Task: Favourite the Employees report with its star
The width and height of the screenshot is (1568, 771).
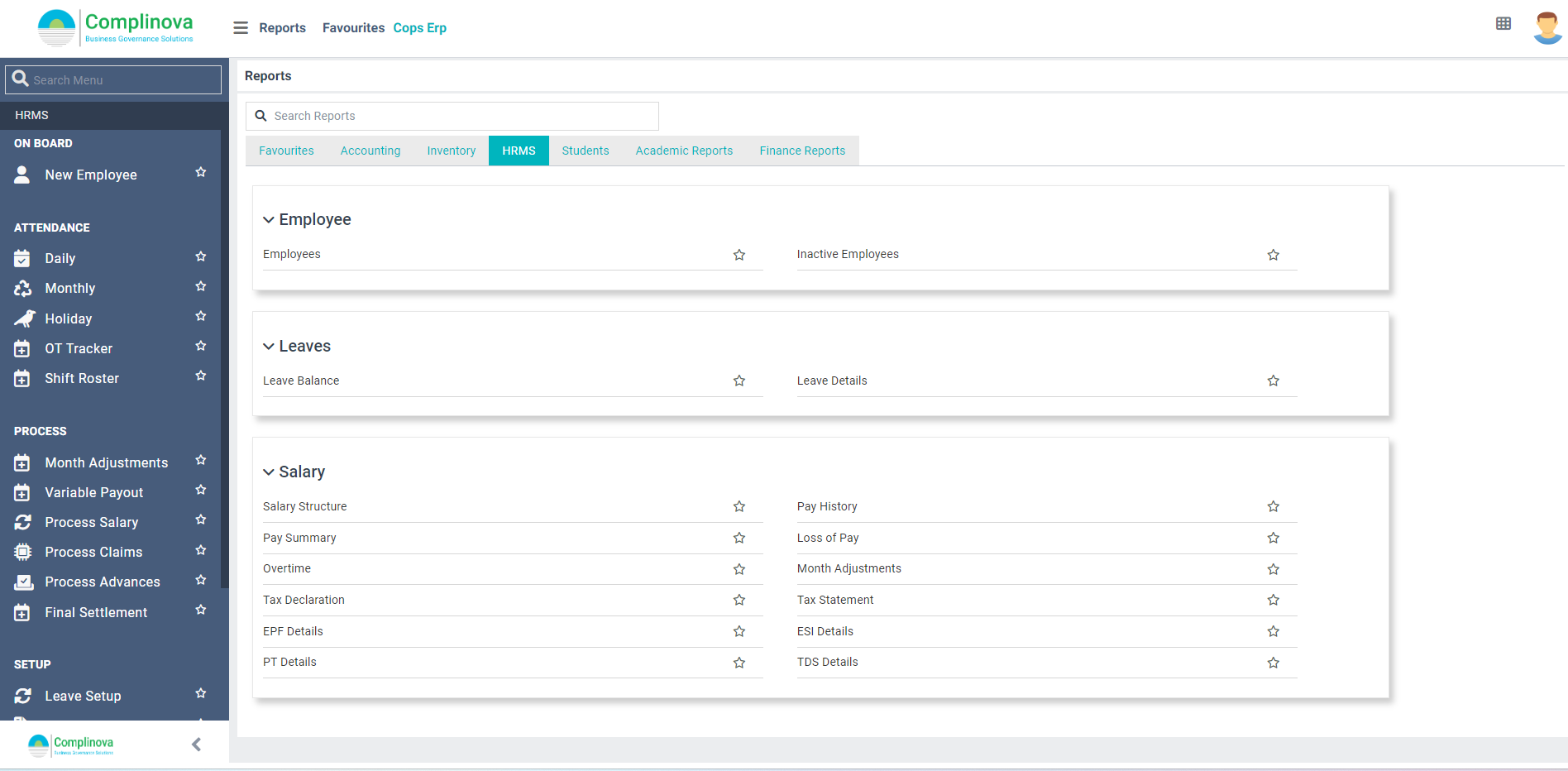Action: 739,255
